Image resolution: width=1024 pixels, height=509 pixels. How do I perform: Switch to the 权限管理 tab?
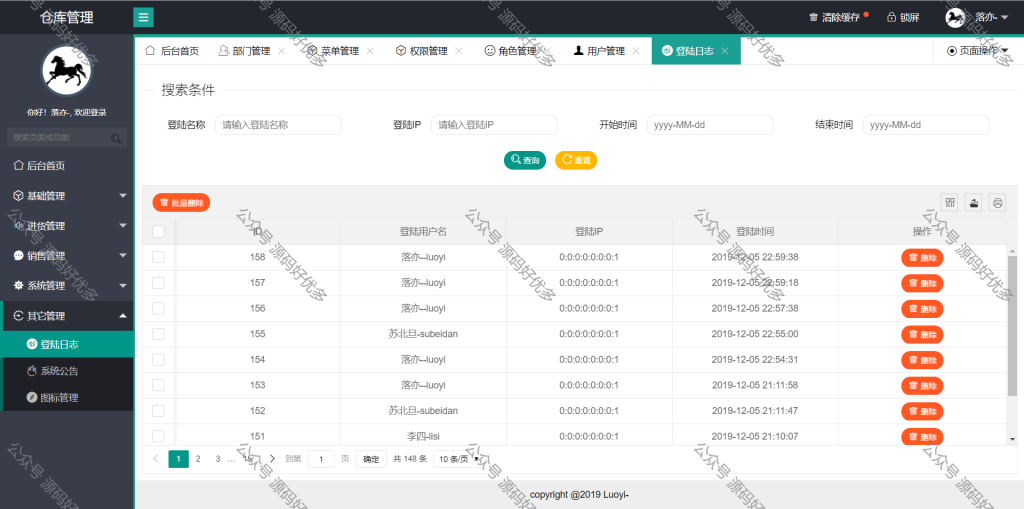[428, 51]
